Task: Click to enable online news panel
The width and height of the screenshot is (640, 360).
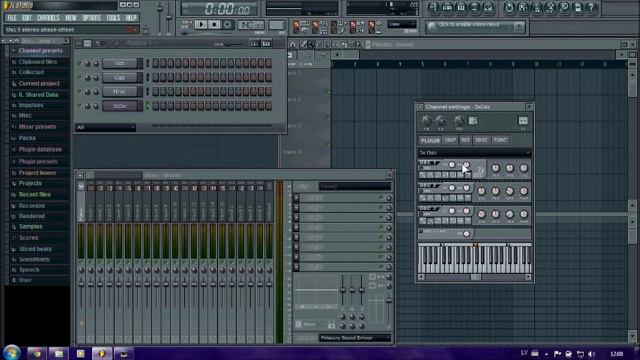Action: click(475, 27)
